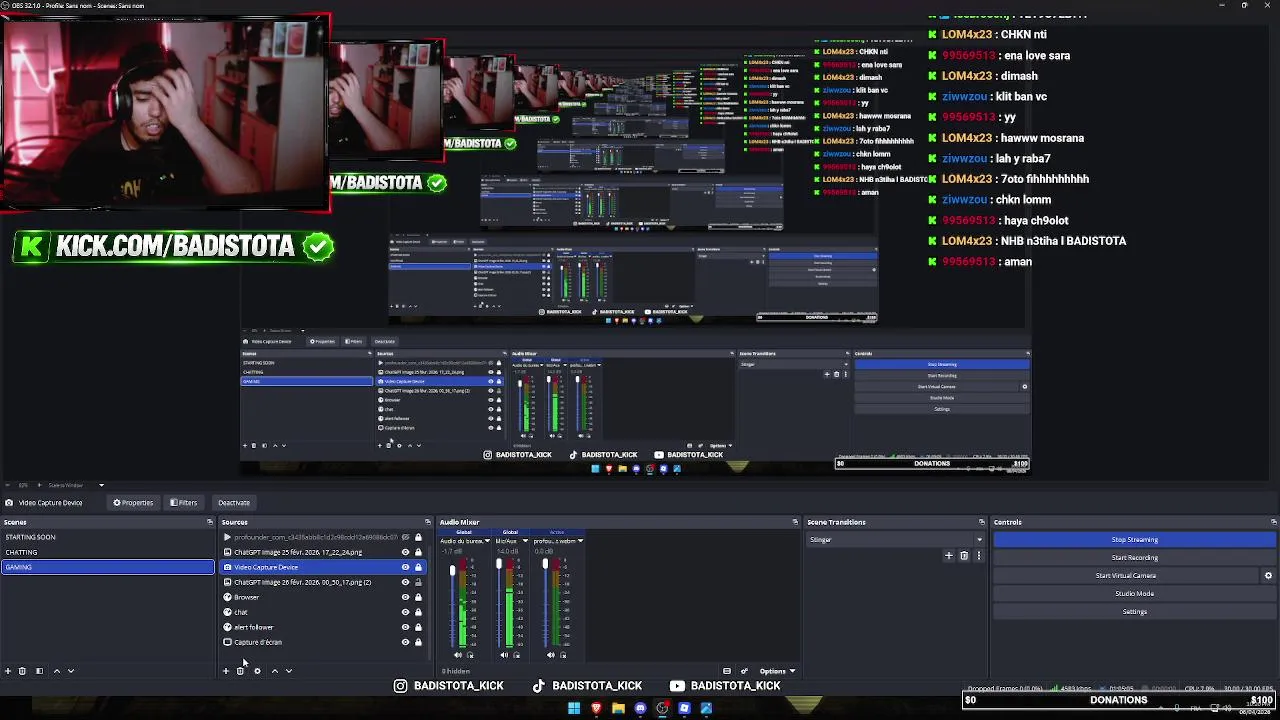Image resolution: width=1280 pixels, height=720 pixels.
Task: Click Start Recording
Action: click(1134, 558)
